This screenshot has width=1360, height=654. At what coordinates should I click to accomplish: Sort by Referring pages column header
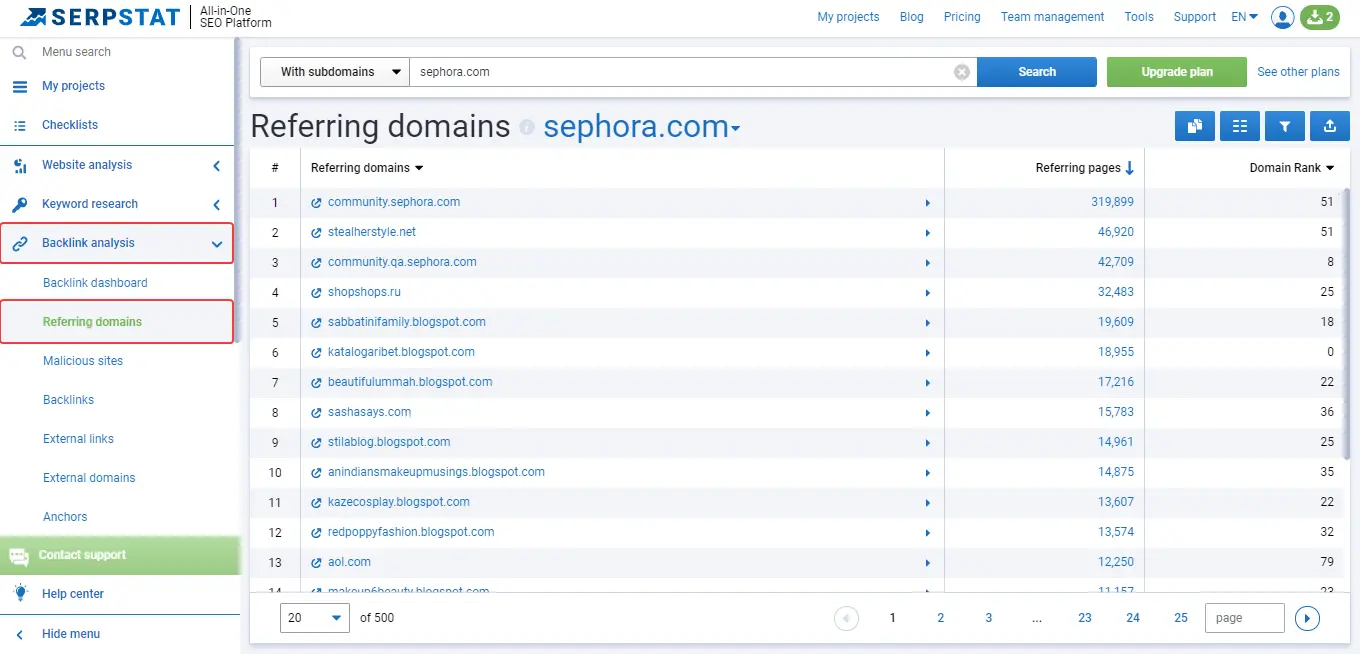(1079, 167)
